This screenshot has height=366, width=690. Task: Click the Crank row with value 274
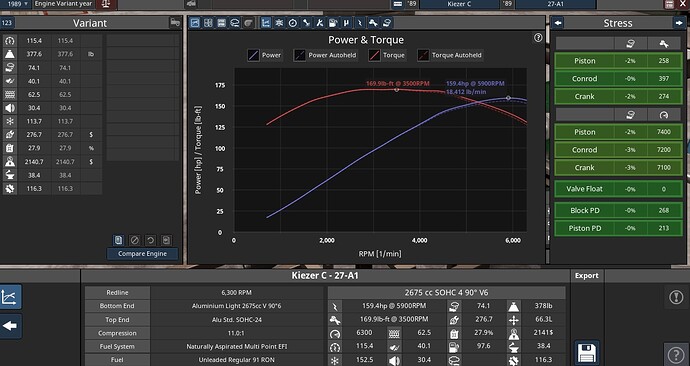618,96
